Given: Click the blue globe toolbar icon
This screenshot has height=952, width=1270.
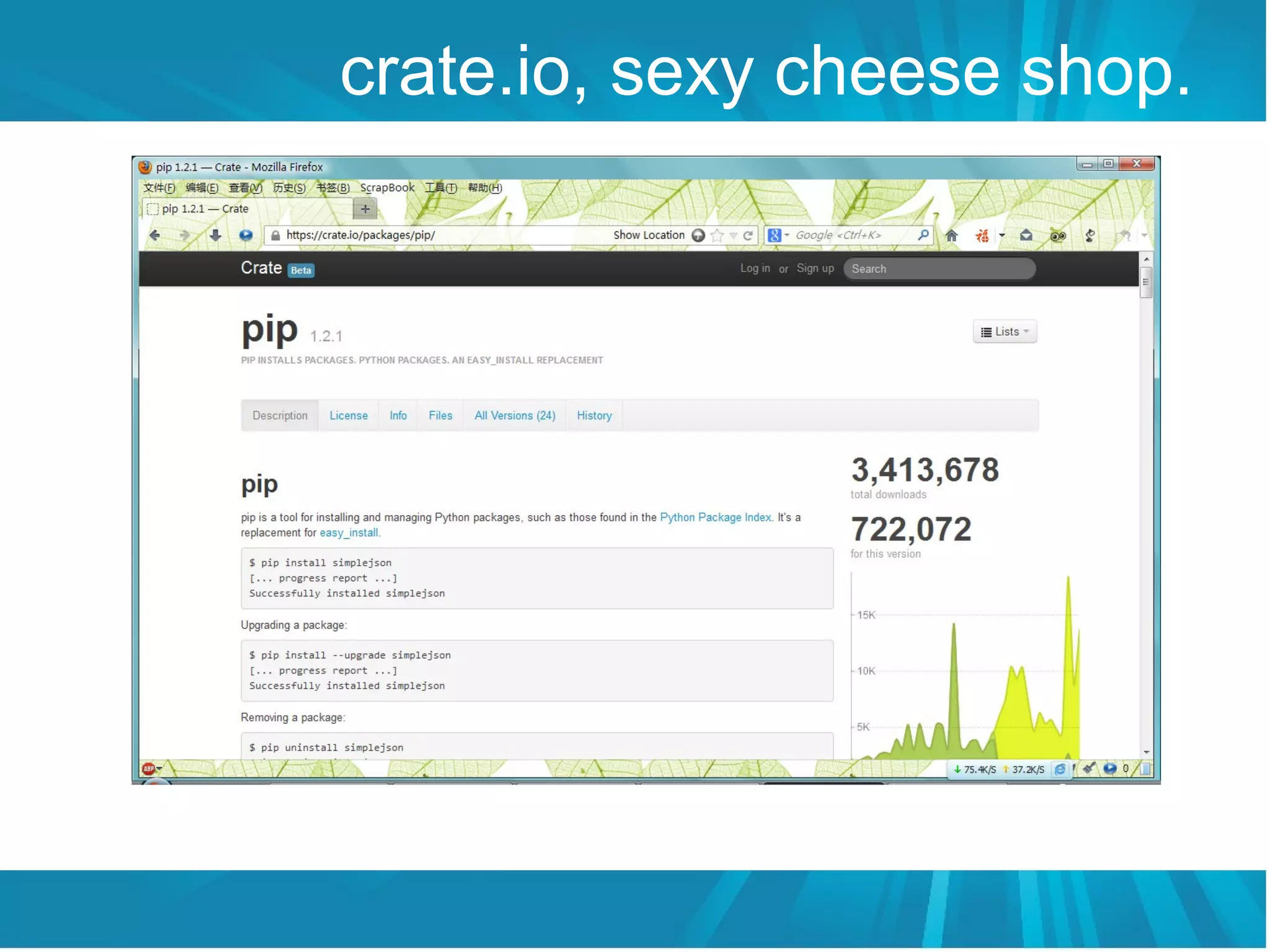Looking at the screenshot, I should [246, 235].
